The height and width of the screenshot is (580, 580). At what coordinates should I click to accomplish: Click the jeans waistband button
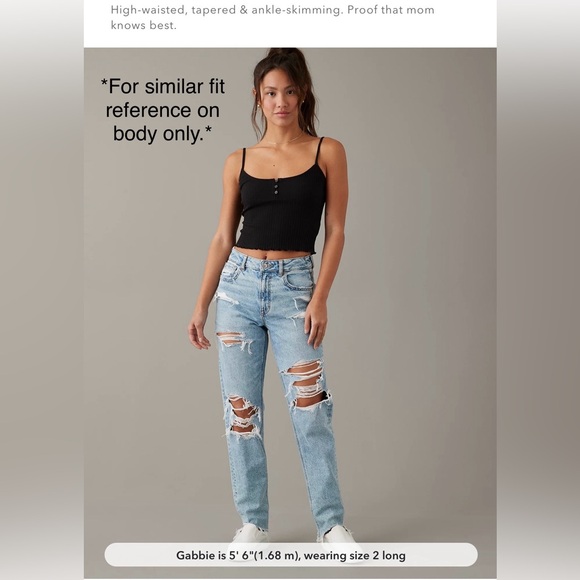point(264,266)
